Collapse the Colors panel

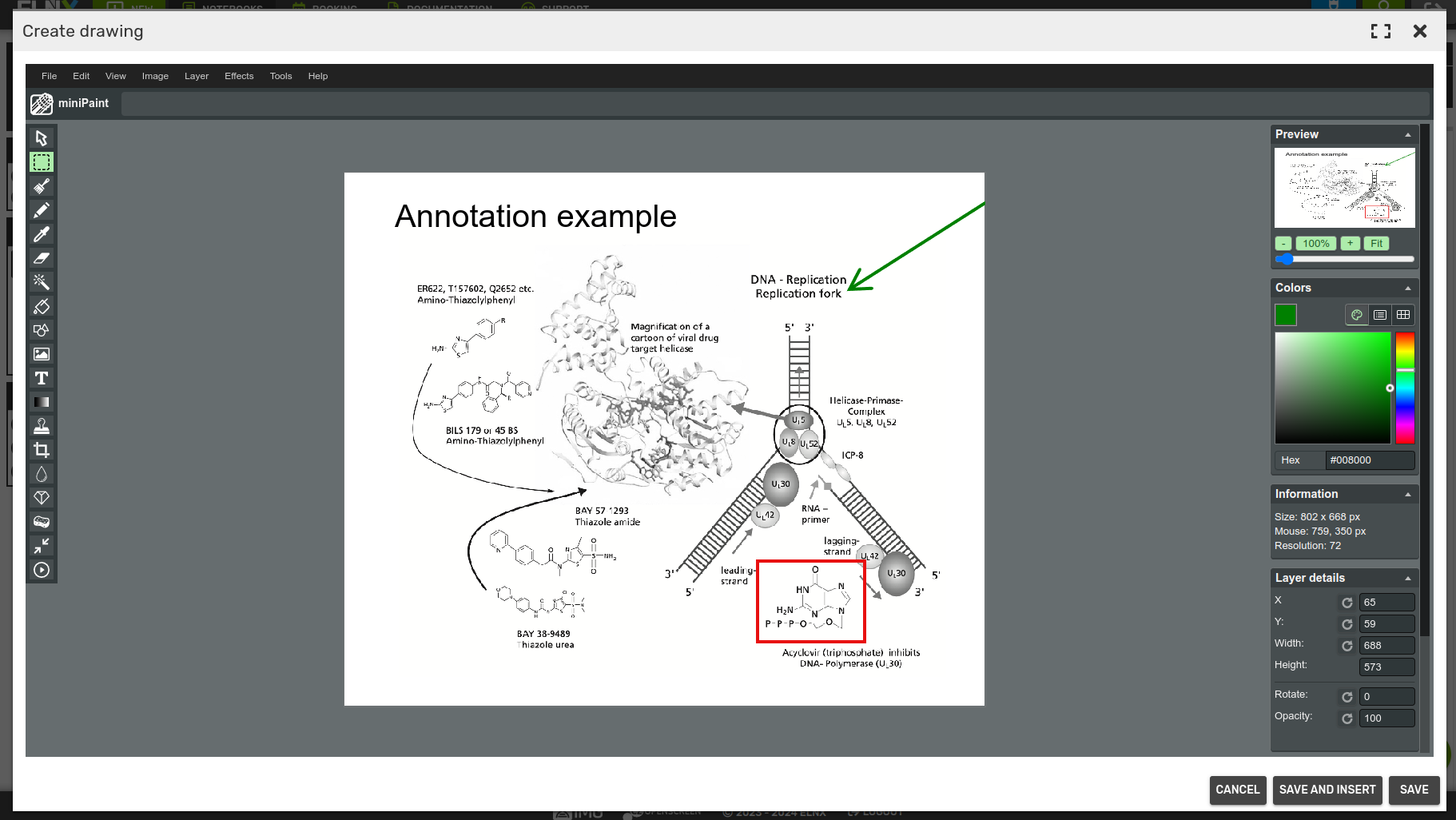pyautogui.click(x=1407, y=289)
